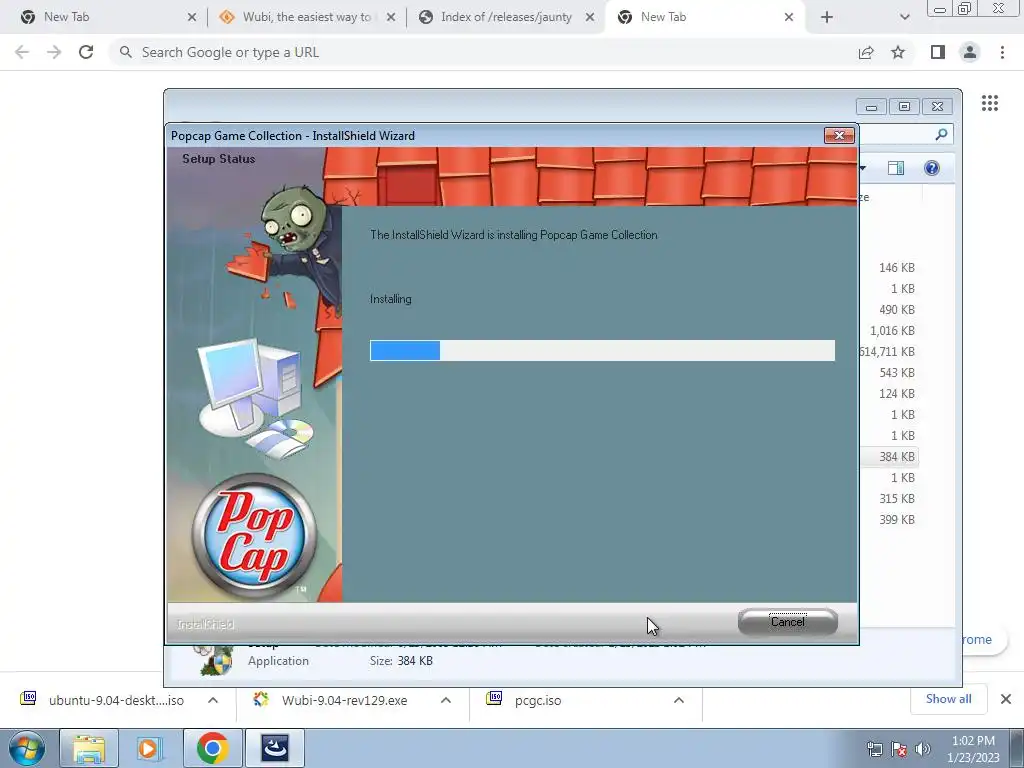Open options for Wubi-9.04-rev129.exe download
This screenshot has height=768, width=1024.
pos(446,700)
